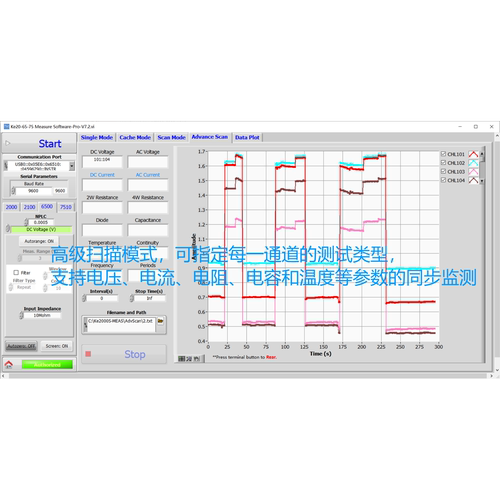The width and height of the screenshot is (500, 500).
Task: Click the application icon in title bar
Action: tap(6, 127)
